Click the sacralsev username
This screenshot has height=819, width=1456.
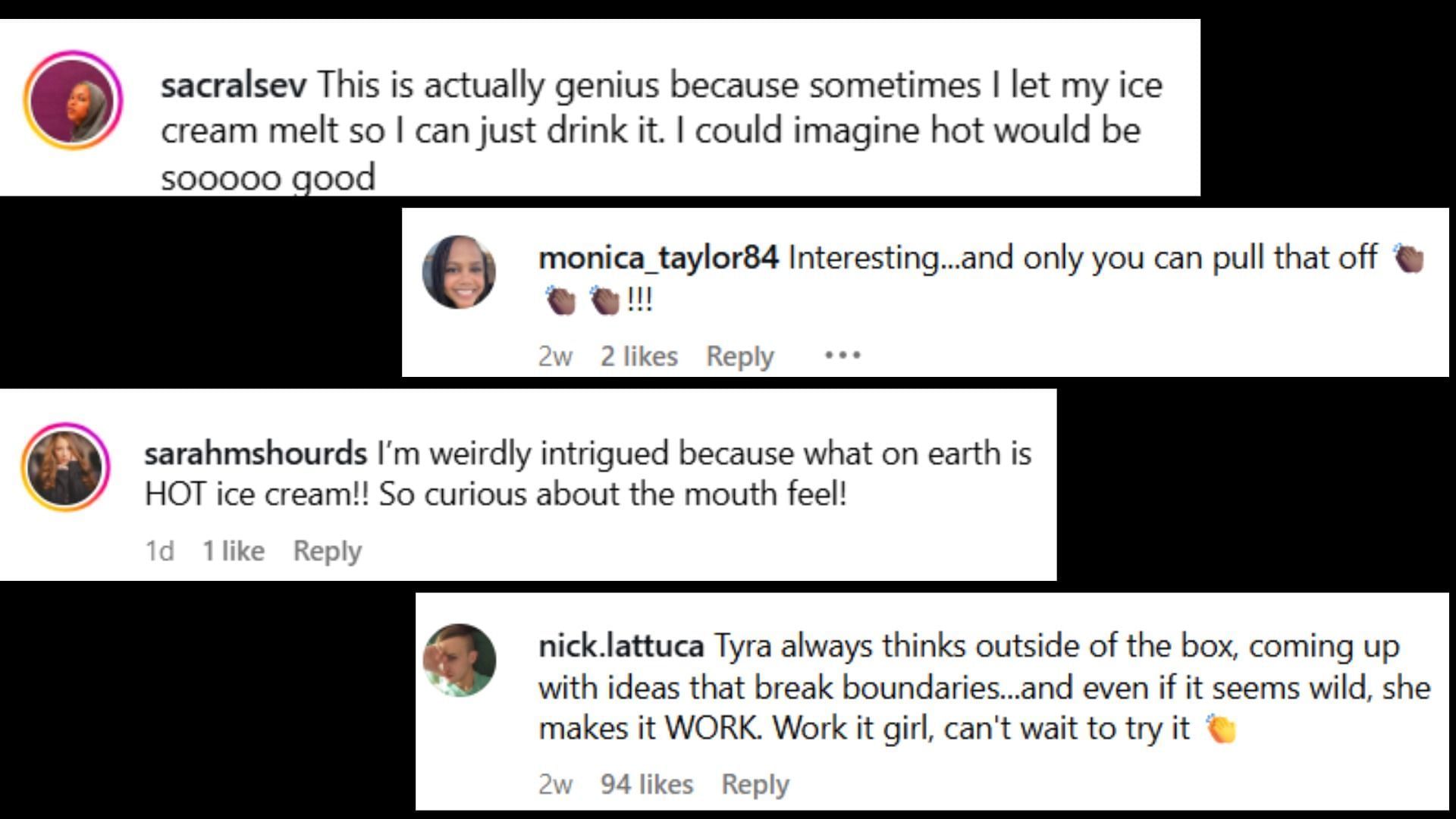pos(234,84)
